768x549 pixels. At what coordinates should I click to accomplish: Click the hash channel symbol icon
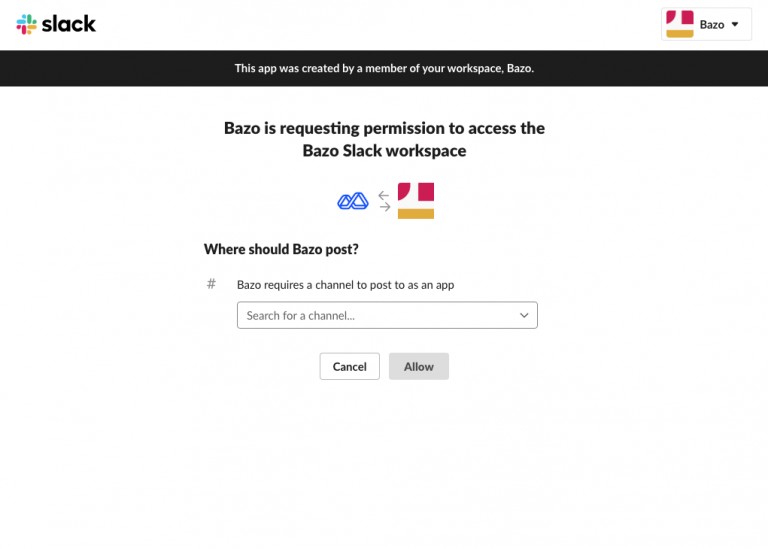tap(211, 284)
